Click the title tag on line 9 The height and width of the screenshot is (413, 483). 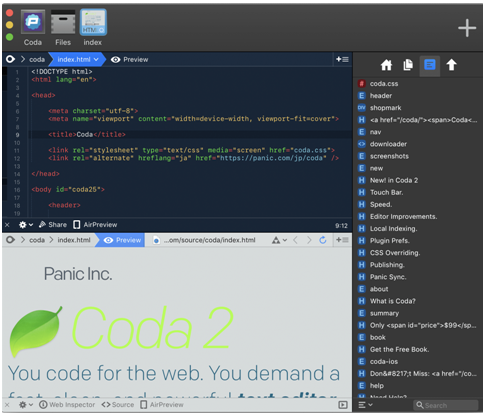[87, 134]
